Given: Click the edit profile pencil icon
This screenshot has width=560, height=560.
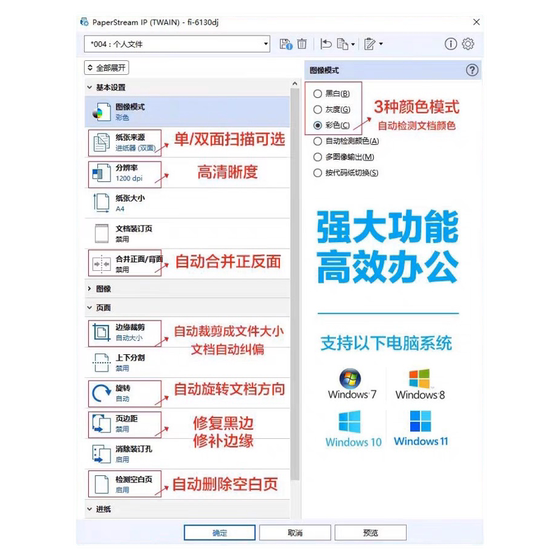Looking at the screenshot, I should 370,44.
